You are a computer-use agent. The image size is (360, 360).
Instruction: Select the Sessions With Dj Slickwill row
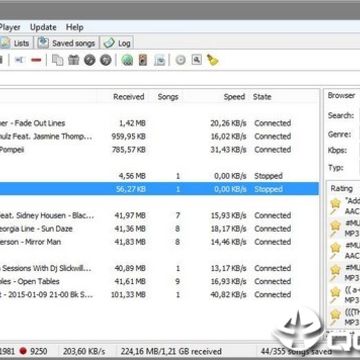coord(159,268)
